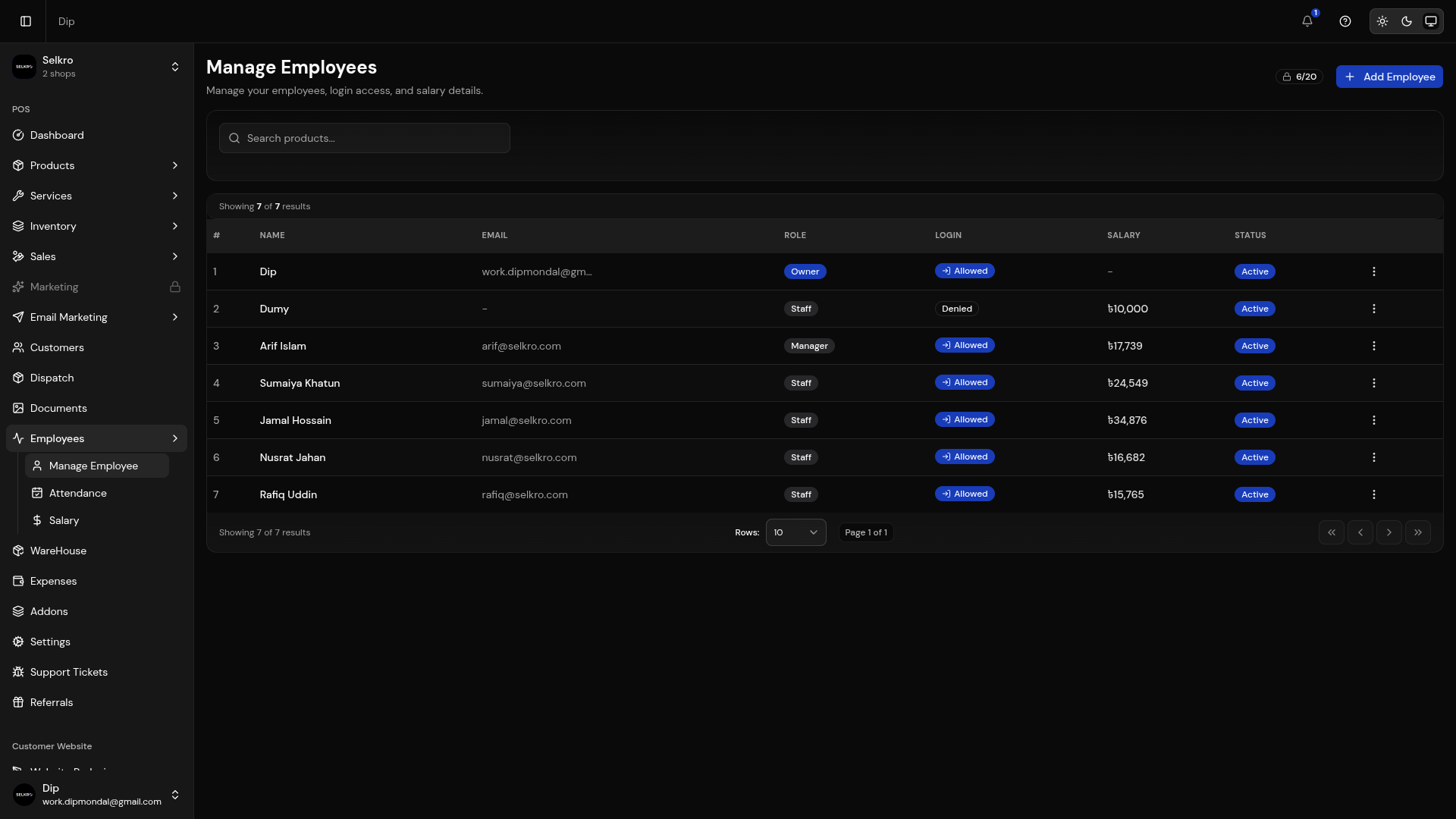This screenshot has width=1456, height=819.
Task: Open row actions menu for Sumaiya Khatun
Action: click(x=1374, y=383)
